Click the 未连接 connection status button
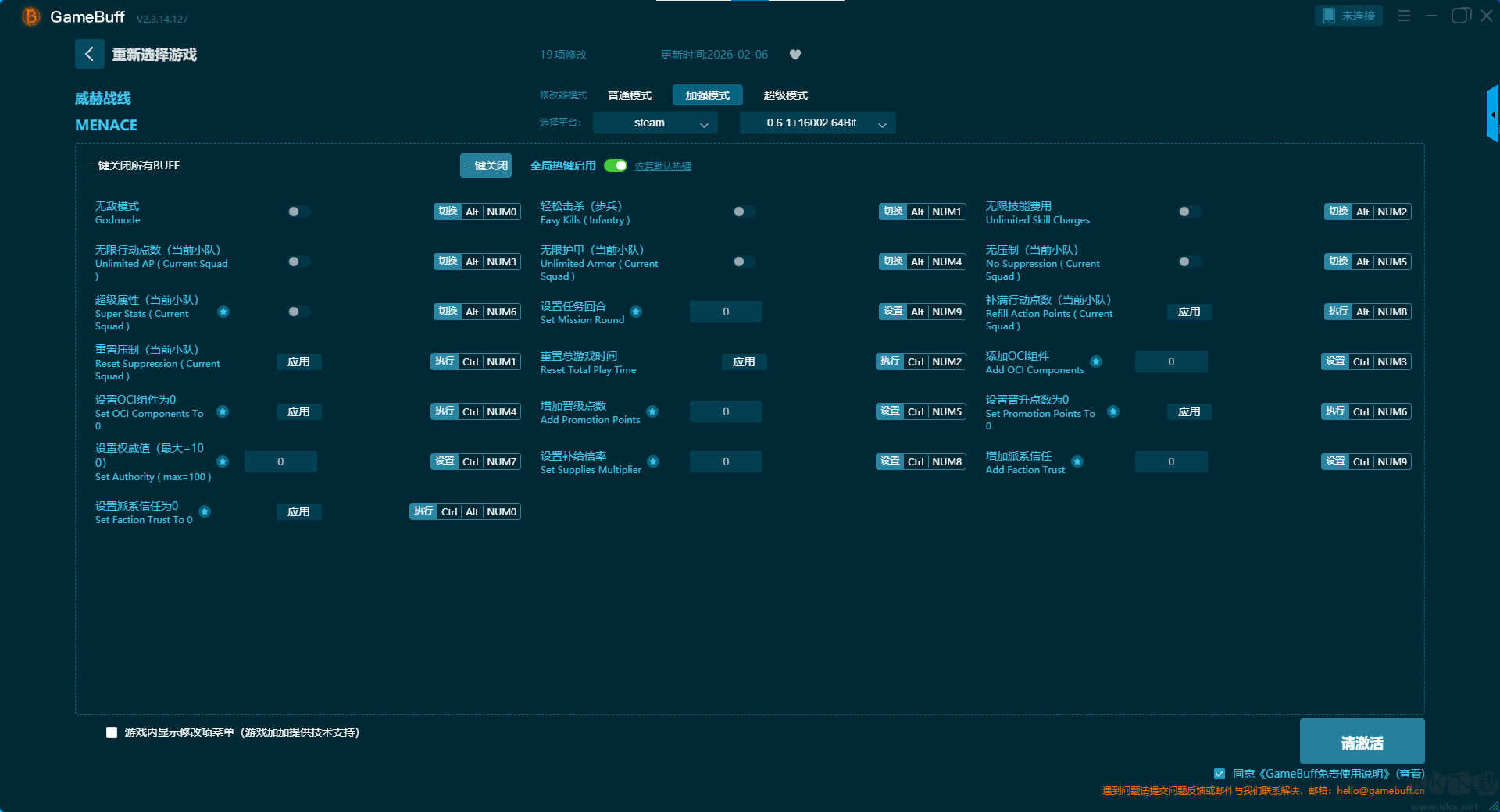The width and height of the screenshot is (1500, 812). click(1348, 16)
